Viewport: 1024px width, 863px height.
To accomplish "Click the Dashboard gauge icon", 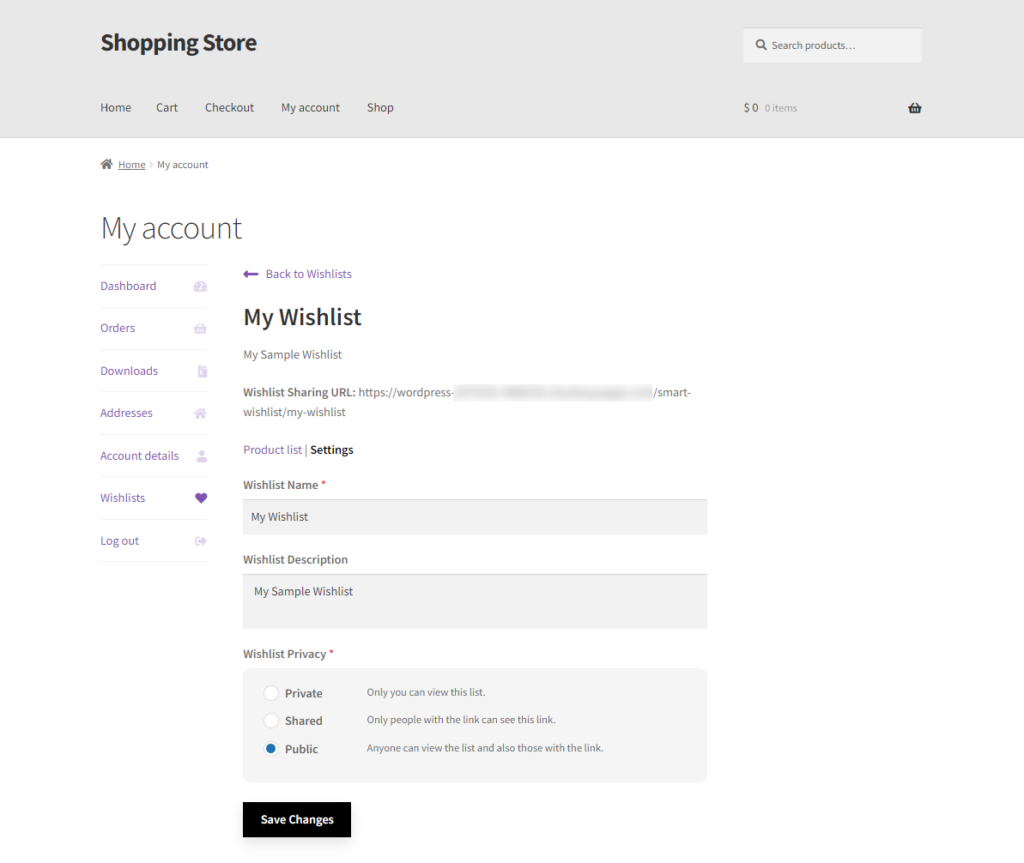I will 200,286.
